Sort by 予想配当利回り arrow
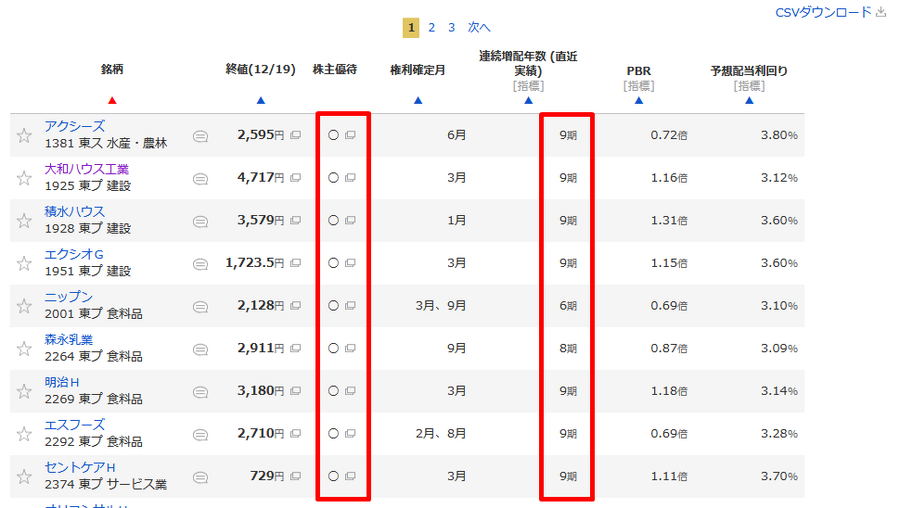 point(749,100)
